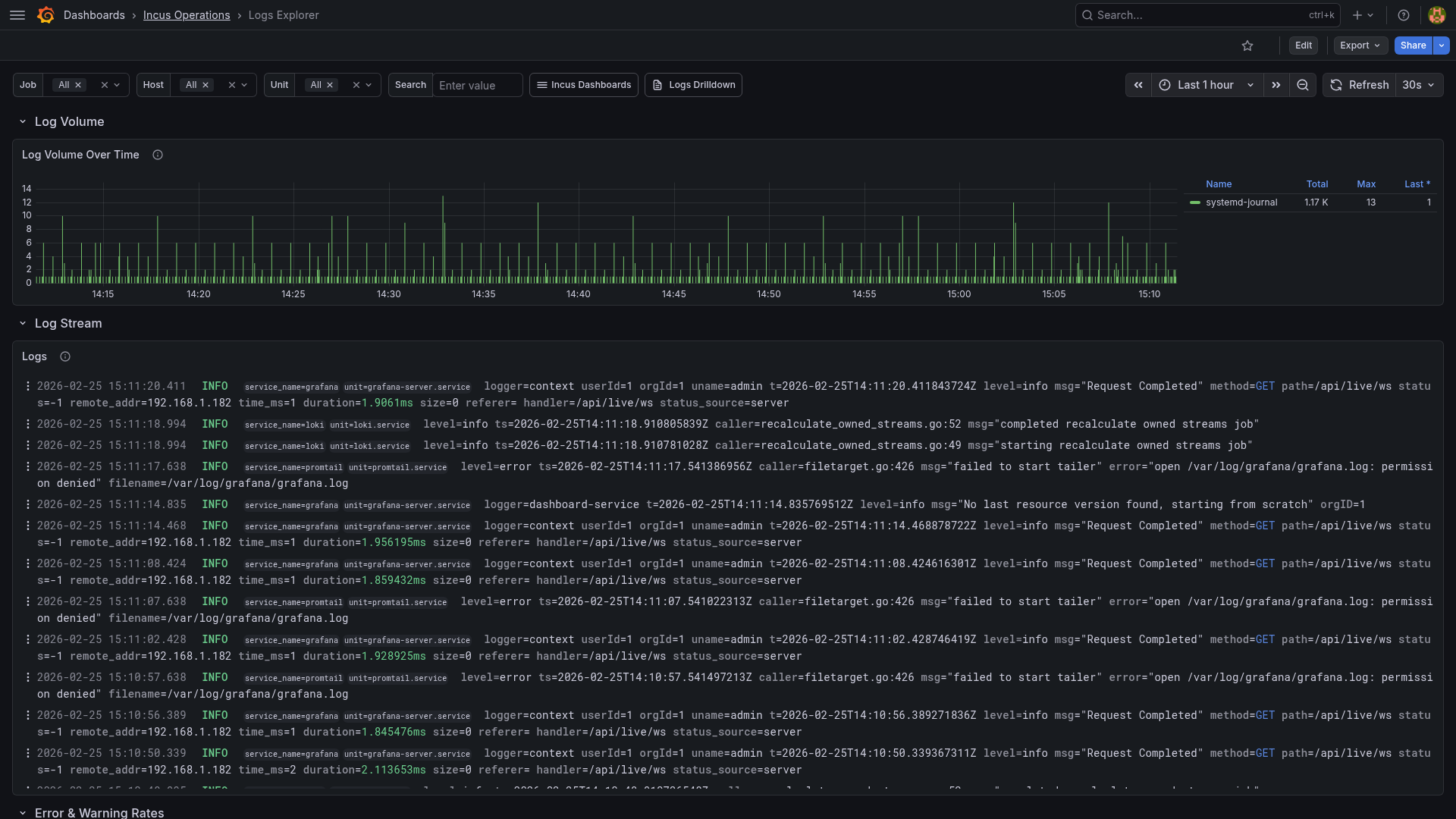This screenshot has width=1456, height=819.
Task: Open the plus new item dropdown
Action: 1363,15
